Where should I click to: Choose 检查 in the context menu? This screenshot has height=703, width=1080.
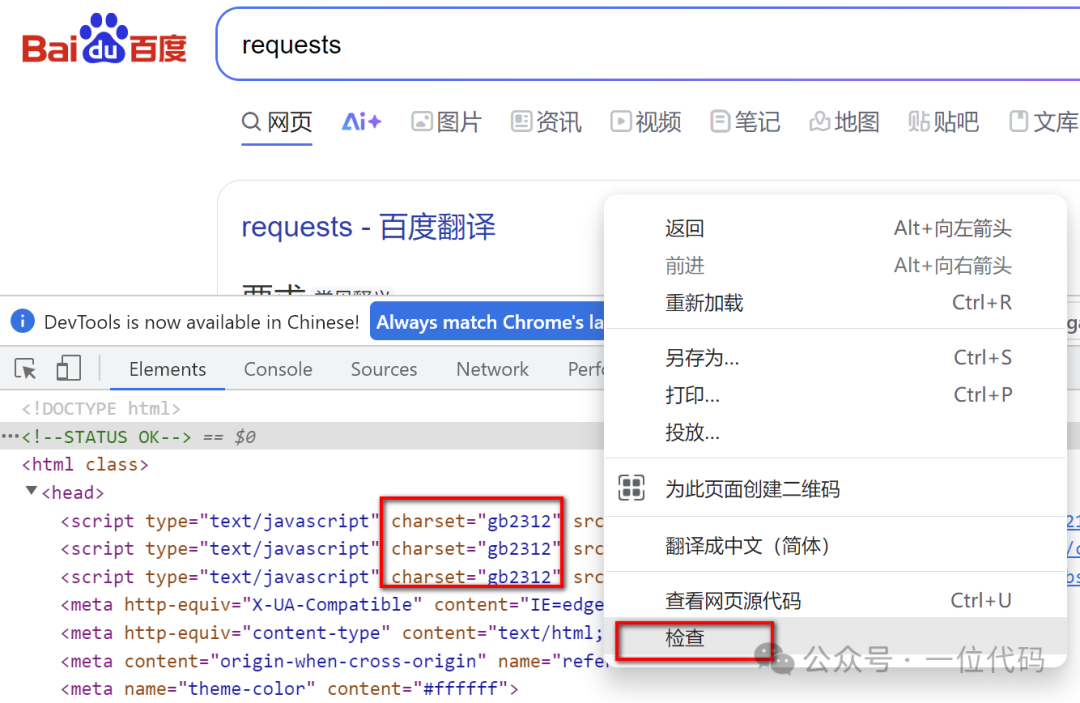(835, 638)
